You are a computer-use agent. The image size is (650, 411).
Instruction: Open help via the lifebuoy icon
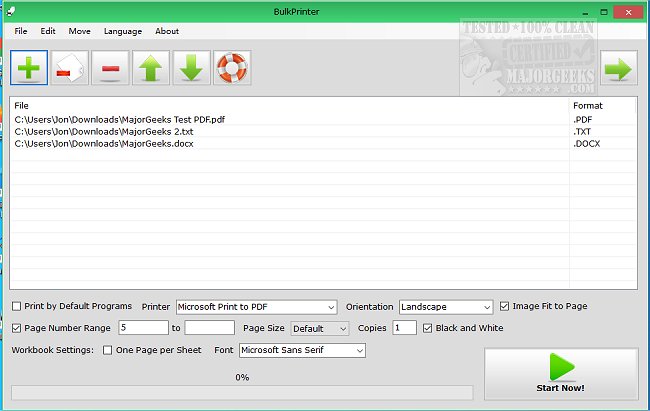click(232, 68)
